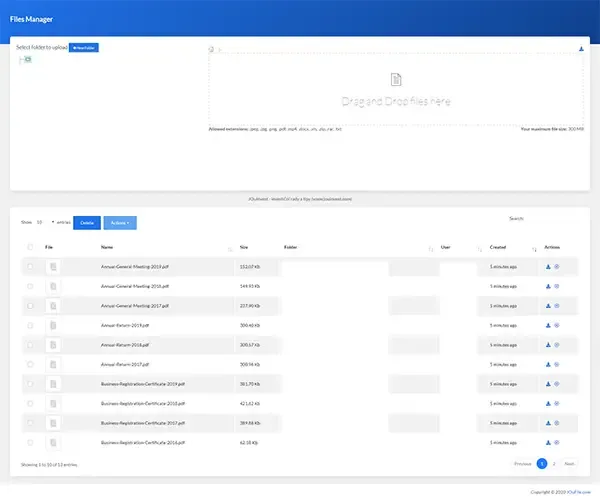Screen dimensions: 600x500
Task: Go to page 2 of the file list
Action: point(554,464)
